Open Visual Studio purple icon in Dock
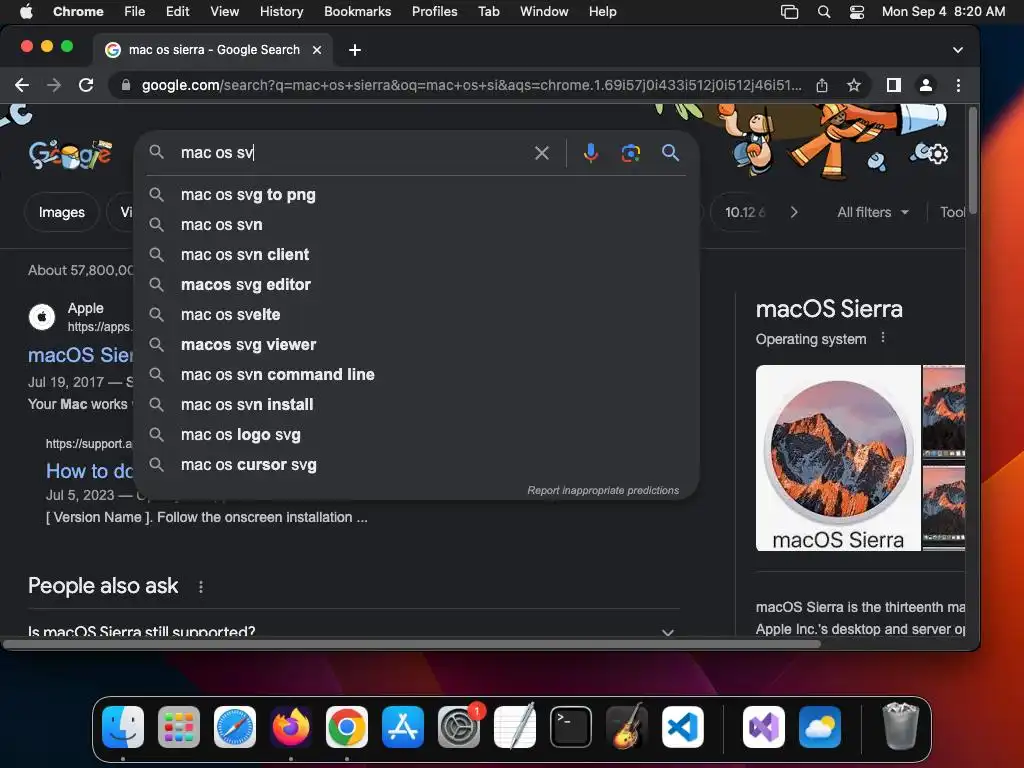The image size is (1024, 768). [763, 727]
